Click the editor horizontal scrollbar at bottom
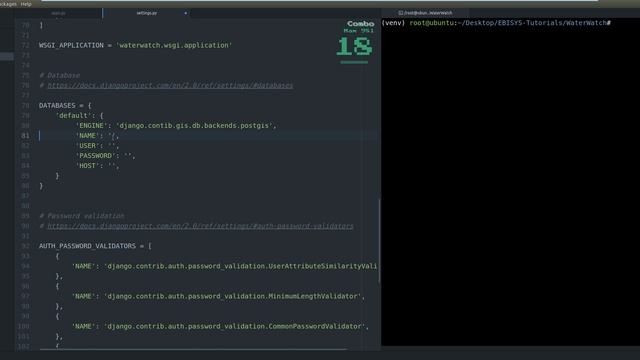Image resolution: width=640 pixels, height=360 pixels. coord(194,349)
